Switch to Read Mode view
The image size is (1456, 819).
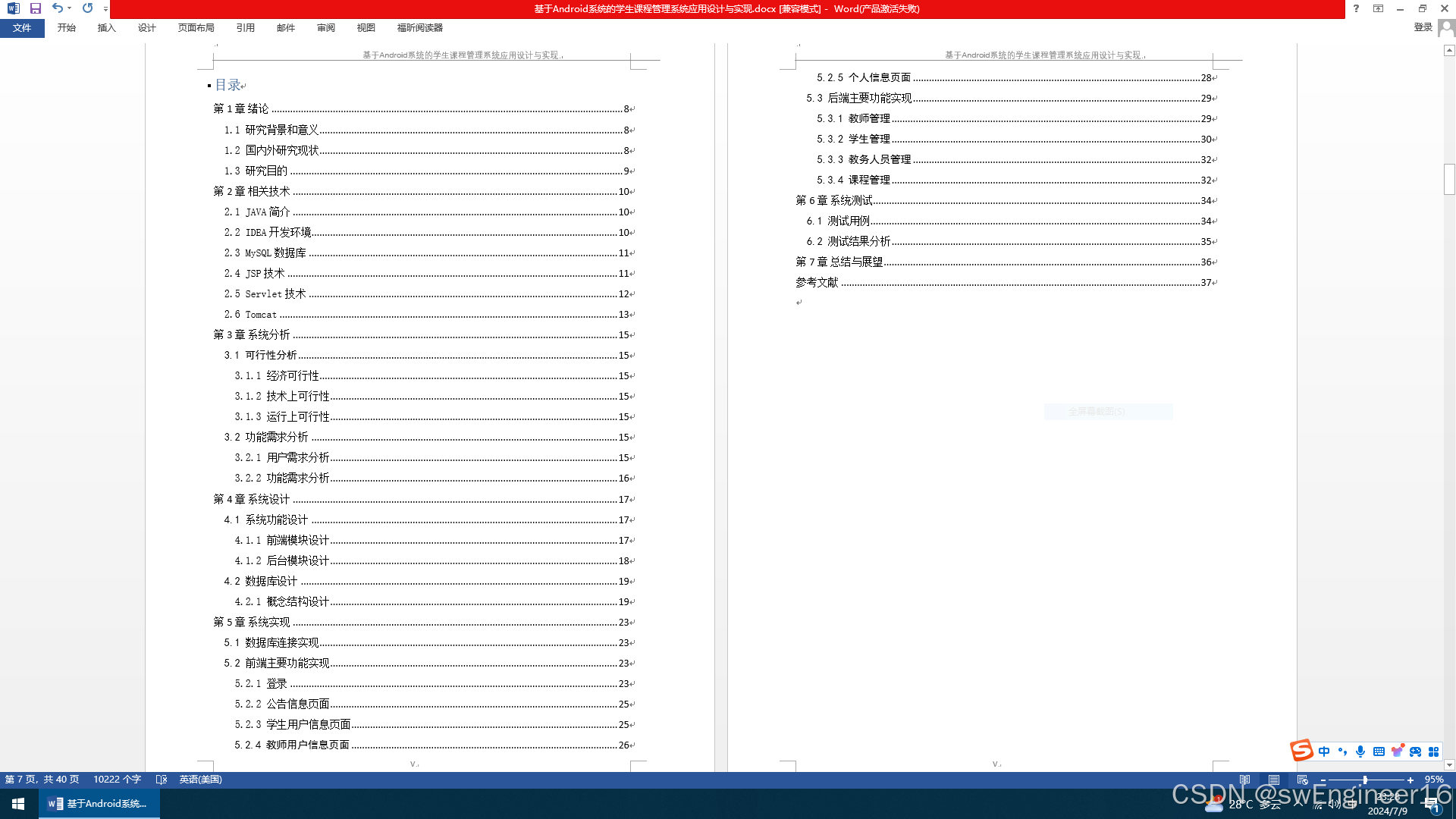point(1244,780)
